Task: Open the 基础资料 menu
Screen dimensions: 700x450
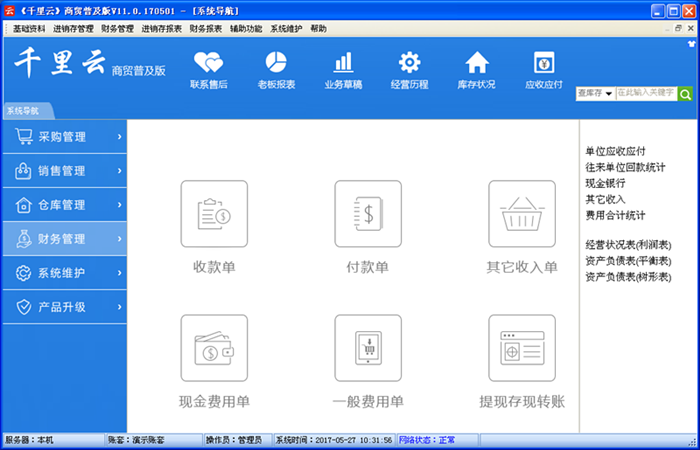Action: [x=32, y=29]
